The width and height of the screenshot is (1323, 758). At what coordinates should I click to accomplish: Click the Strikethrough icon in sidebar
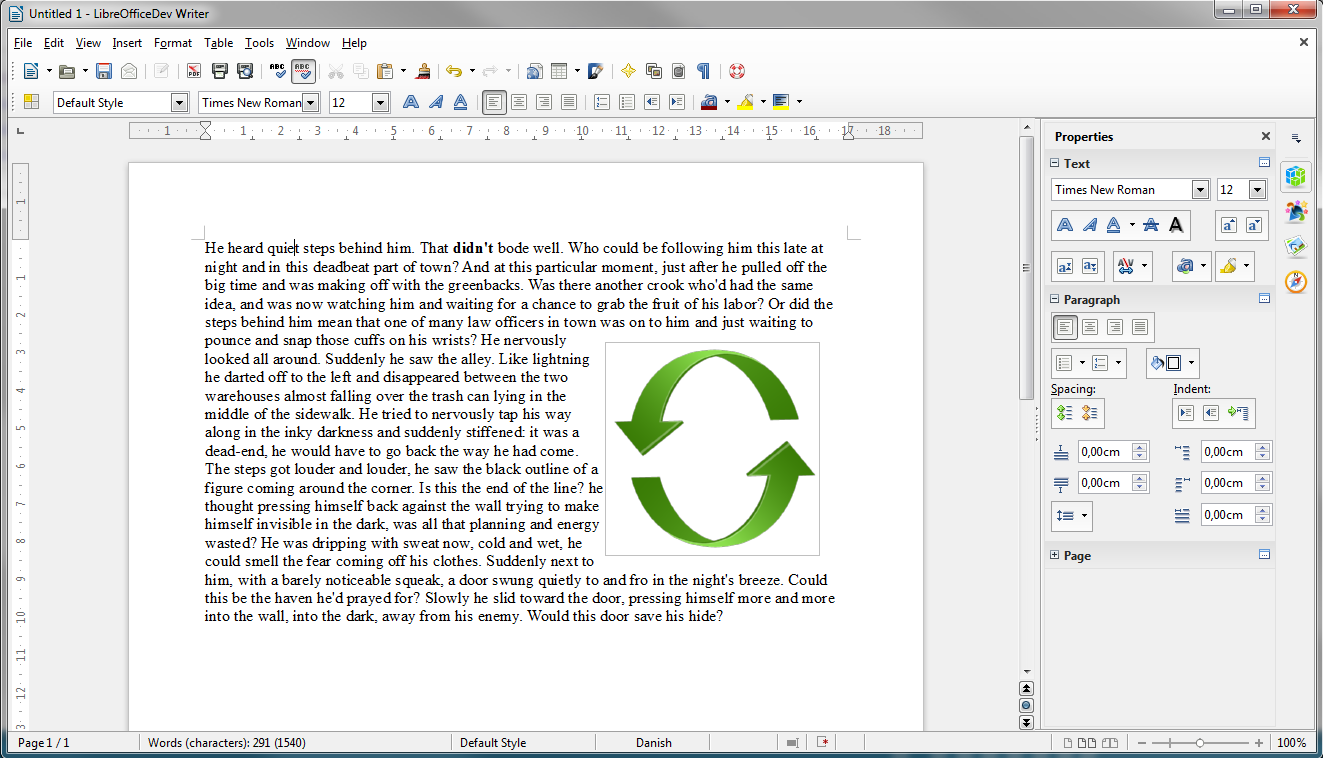point(1153,225)
